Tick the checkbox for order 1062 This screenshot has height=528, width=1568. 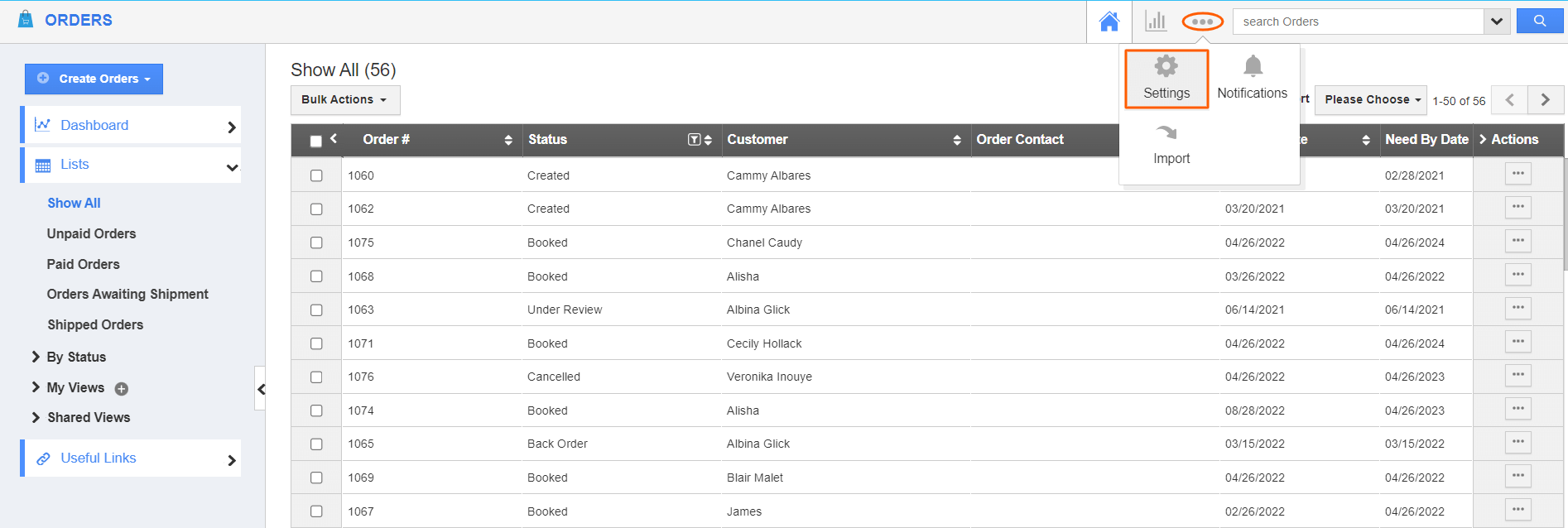(x=316, y=209)
